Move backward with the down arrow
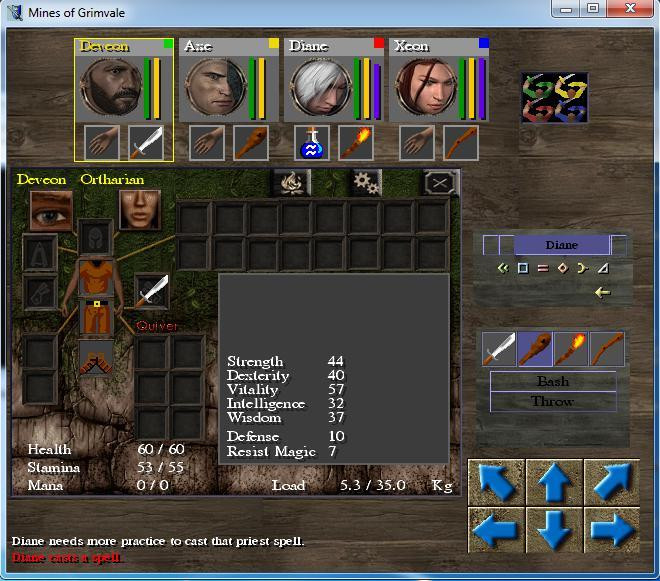The height and width of the screenshot is (581, 660). 554,530
